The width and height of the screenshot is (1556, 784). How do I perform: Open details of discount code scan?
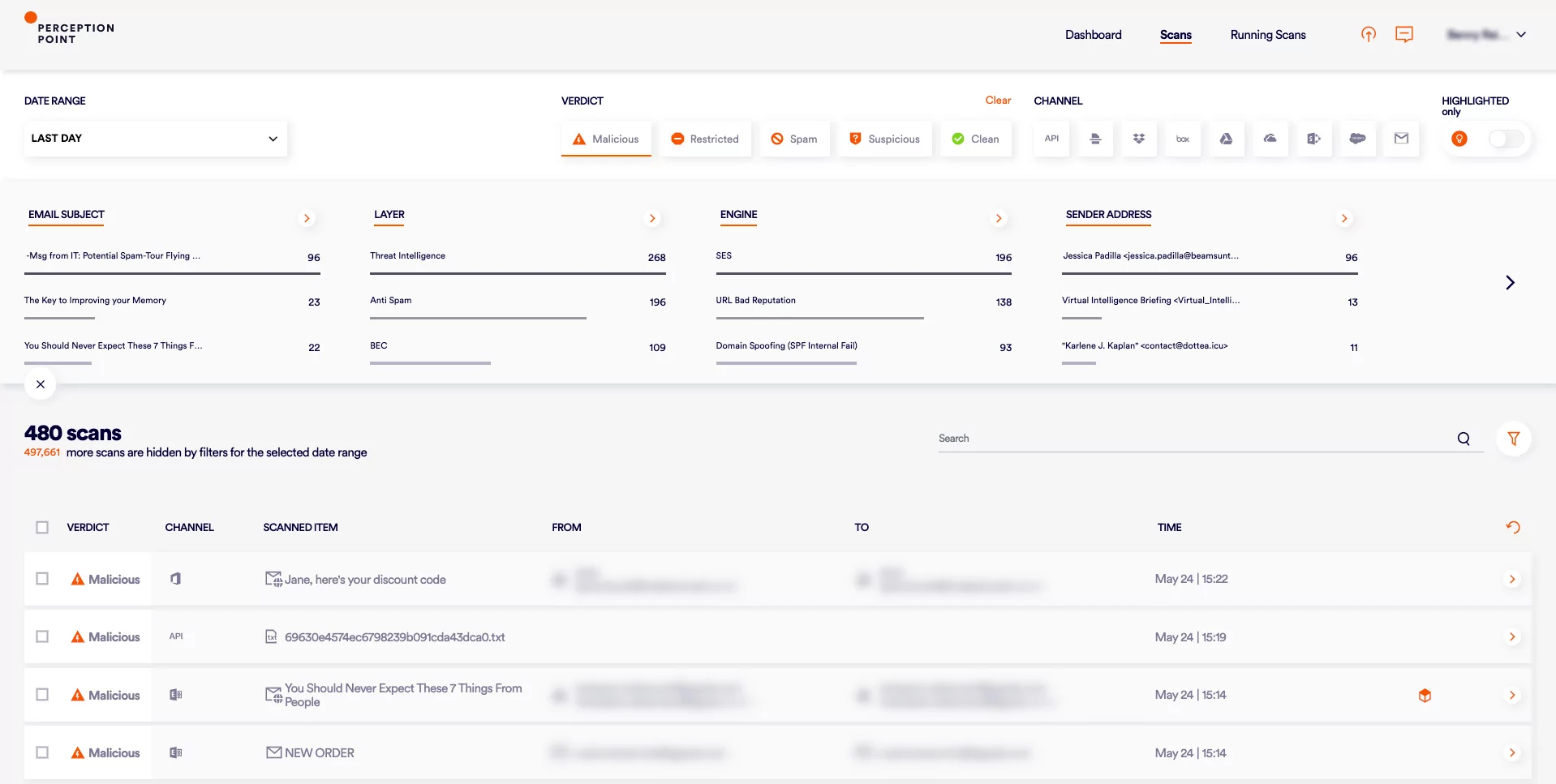(1512, 579)
